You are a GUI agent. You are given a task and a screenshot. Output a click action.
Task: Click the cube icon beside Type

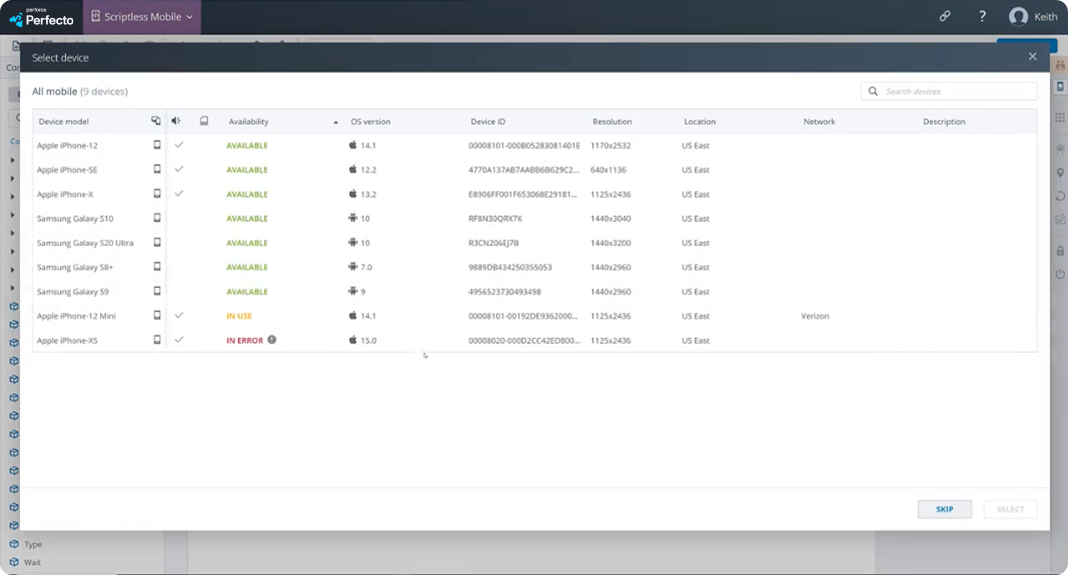pyautogui.click(x=14, y=544)
